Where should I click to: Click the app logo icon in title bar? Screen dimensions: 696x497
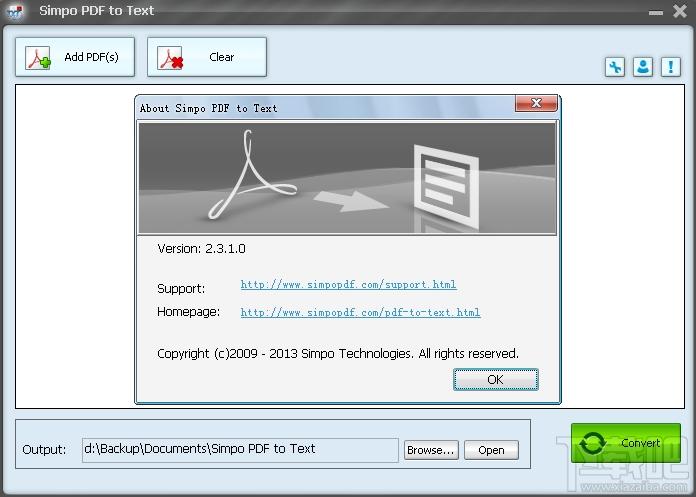tap(15, 11)
